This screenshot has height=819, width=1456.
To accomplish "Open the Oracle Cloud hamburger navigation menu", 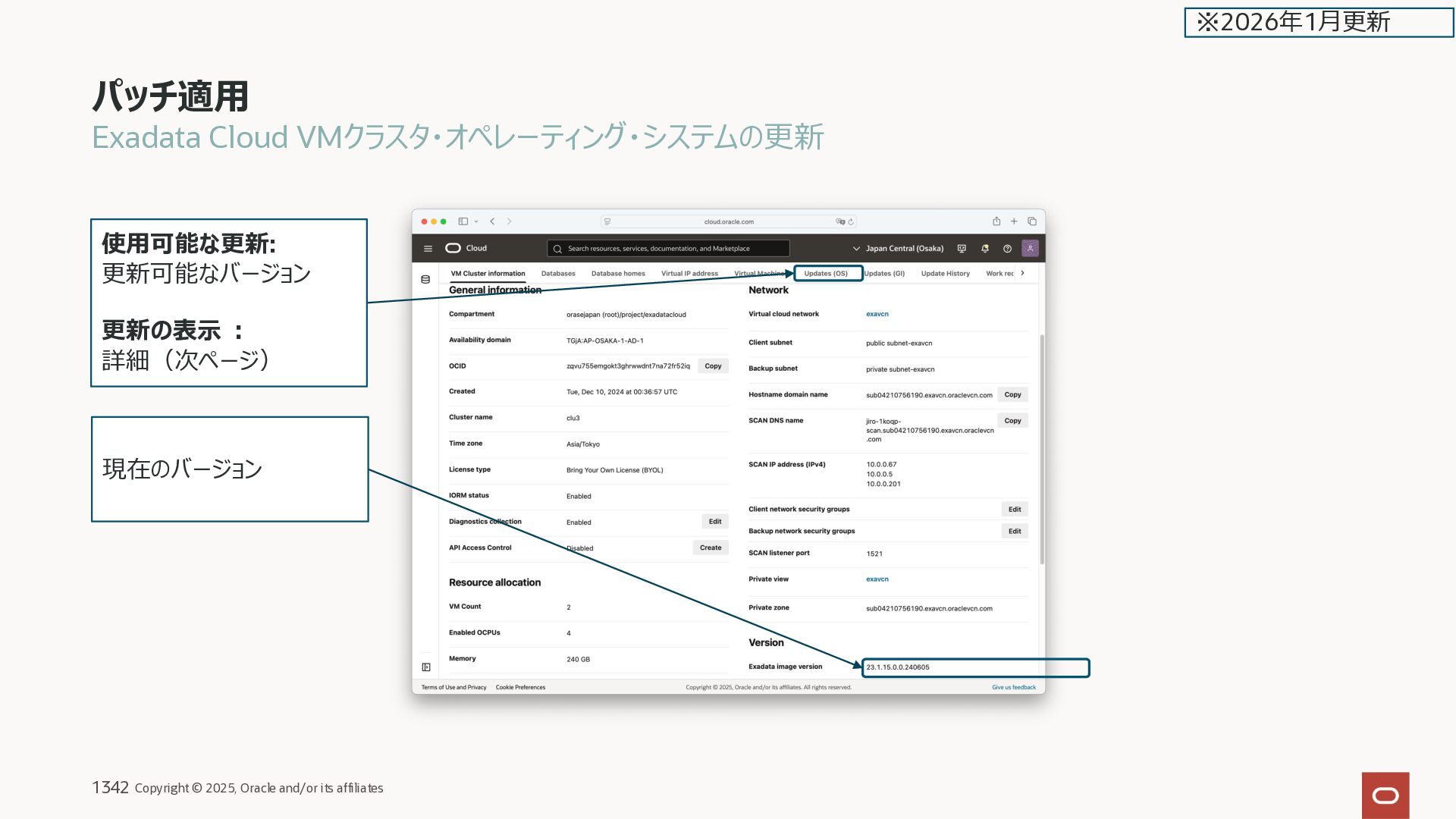I will (428, 249).
